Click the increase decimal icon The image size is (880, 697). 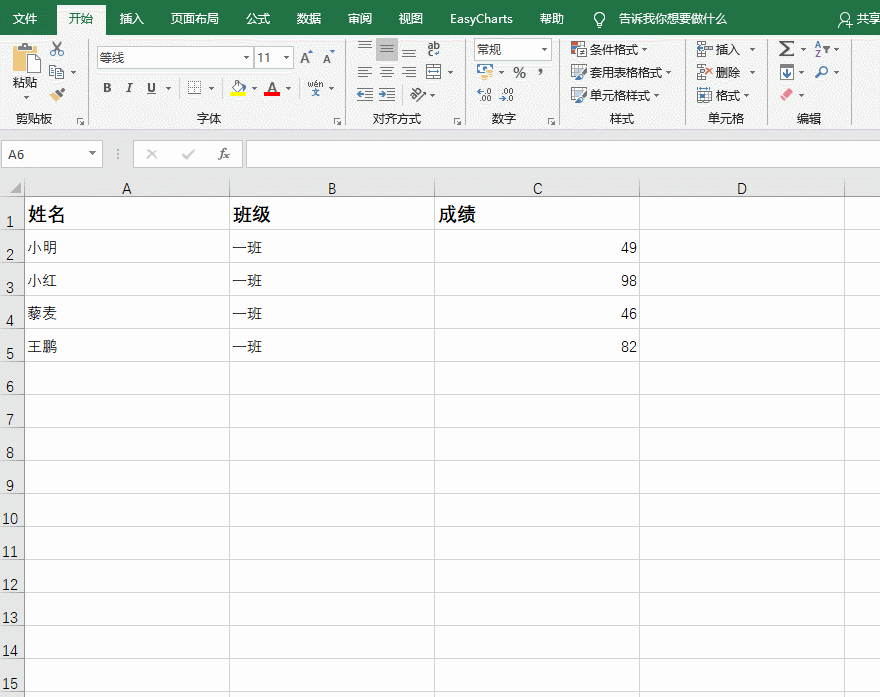[x=484, y=94]
